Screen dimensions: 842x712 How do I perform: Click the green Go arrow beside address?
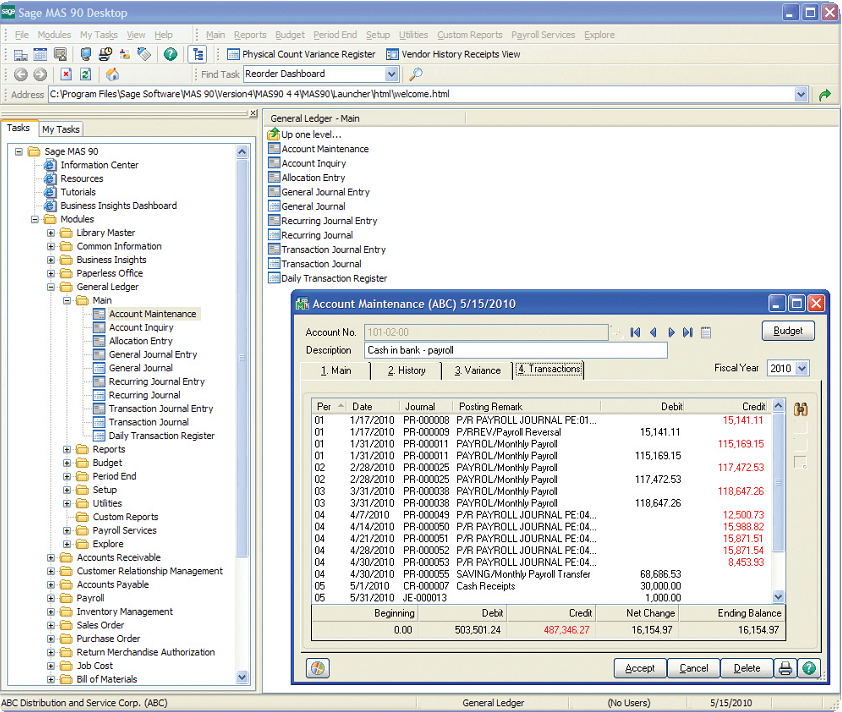[x=825, y=95]
